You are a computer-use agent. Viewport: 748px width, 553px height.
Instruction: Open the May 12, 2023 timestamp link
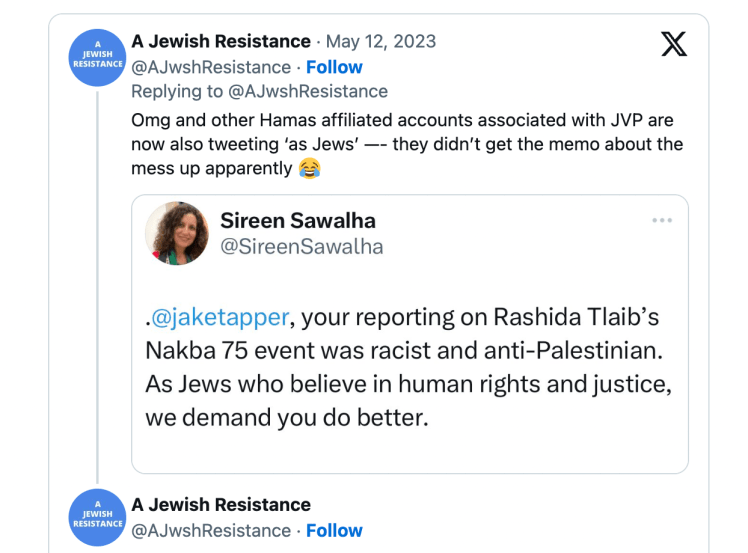click(x=381, y=41)
